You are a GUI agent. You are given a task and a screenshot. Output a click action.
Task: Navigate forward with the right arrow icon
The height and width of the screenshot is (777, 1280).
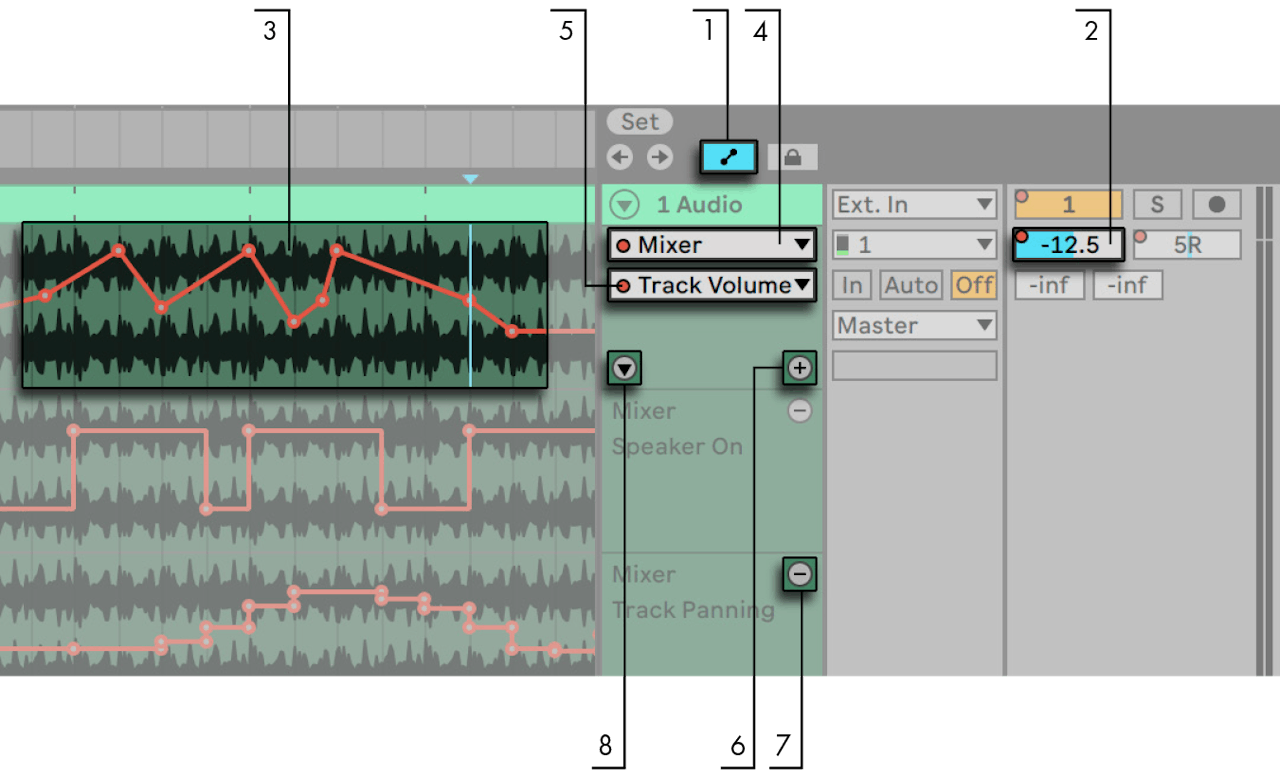[x=659, y=156]
